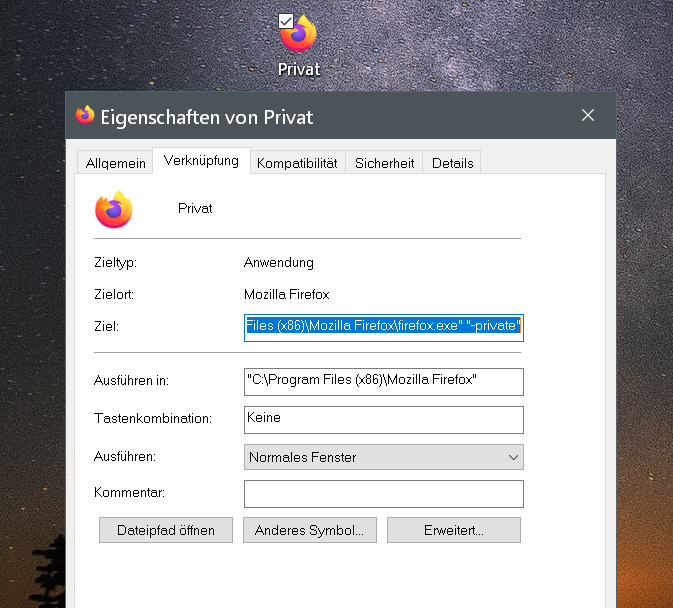
Task: Click the Privat Firefox desktop shortcut icon
Action: [299, 35]
